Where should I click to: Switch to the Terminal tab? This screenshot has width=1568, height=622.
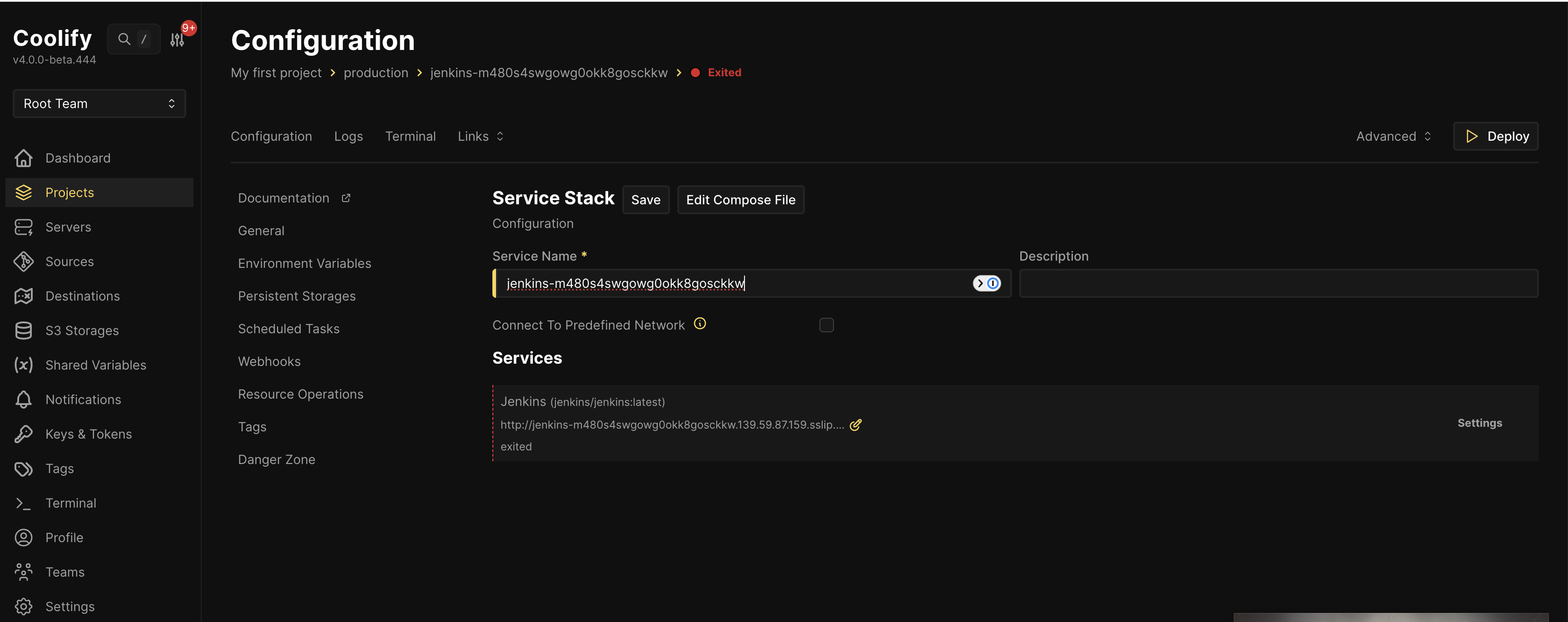pyautogui.click(x=410, y=136)
